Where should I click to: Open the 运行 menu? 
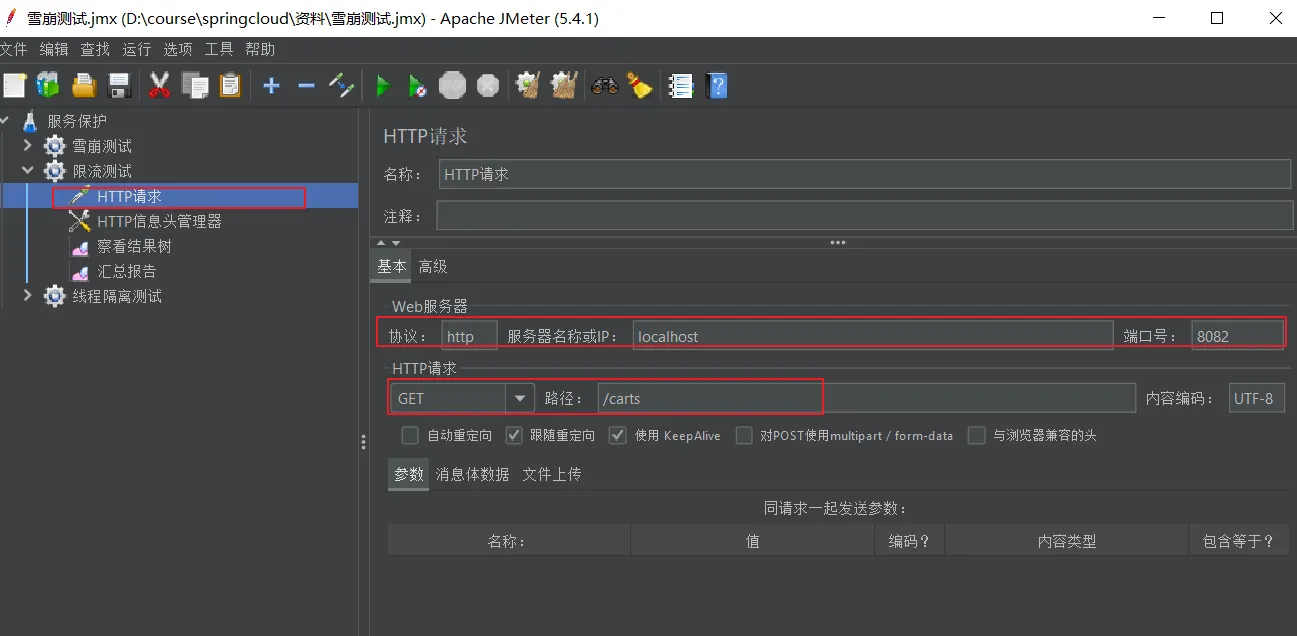(x=137, y=49)
